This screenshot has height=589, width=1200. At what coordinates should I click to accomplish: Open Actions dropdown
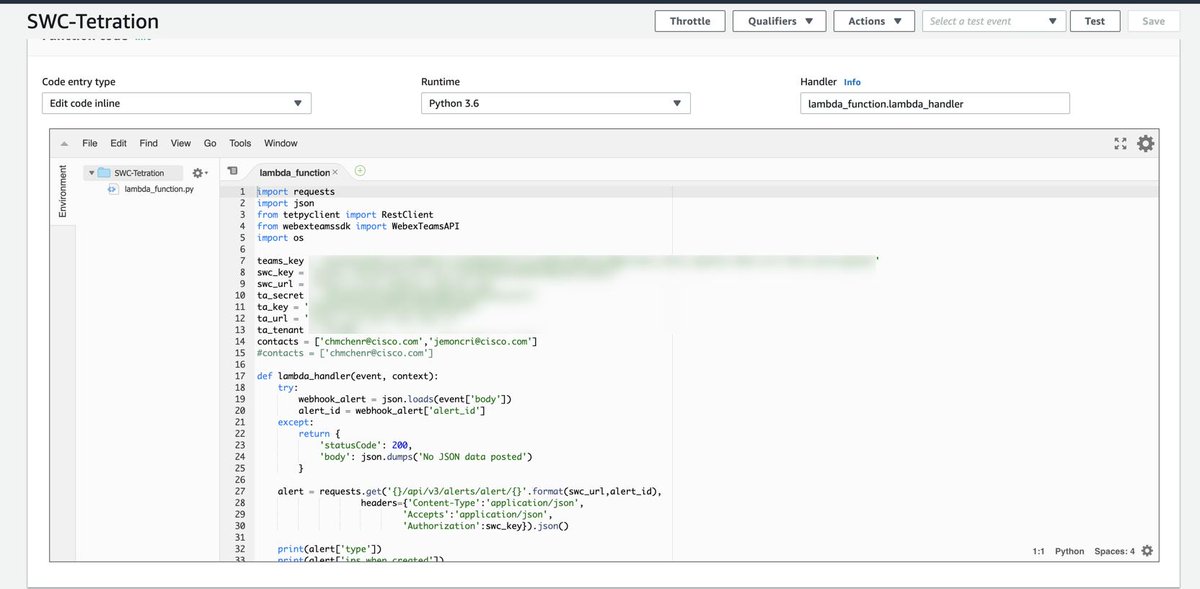point(875,21)
